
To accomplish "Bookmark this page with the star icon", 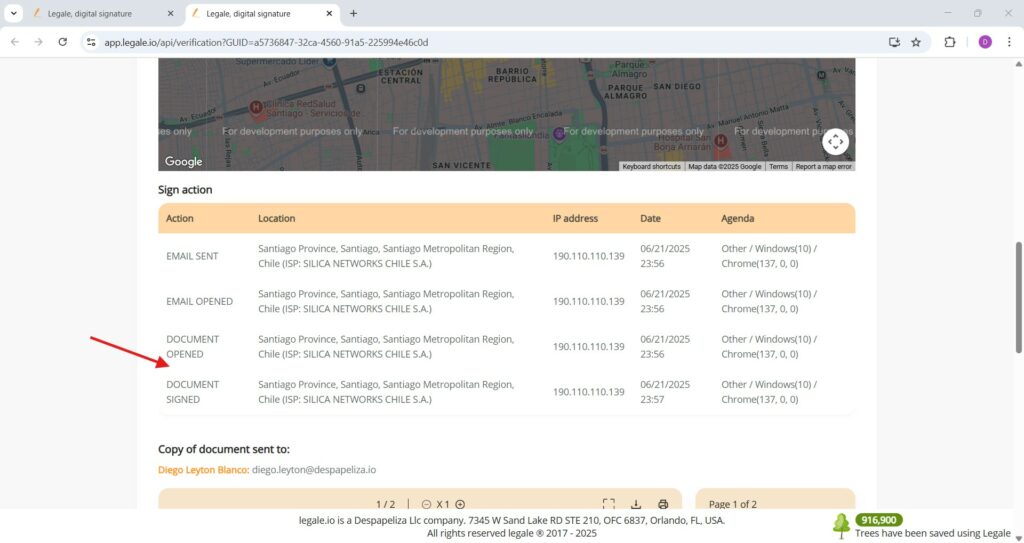I will tap(916, 42).
